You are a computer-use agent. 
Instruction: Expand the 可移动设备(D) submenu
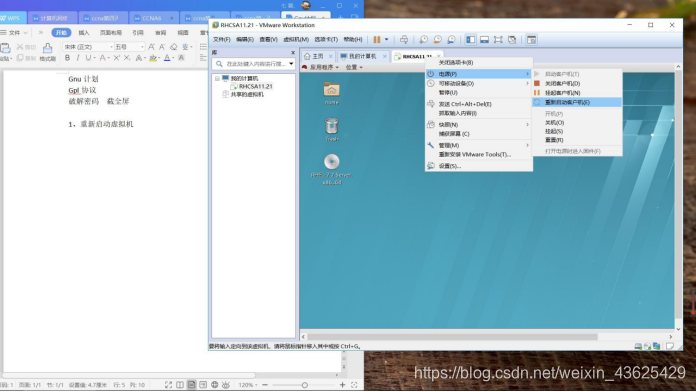point(479,83)
